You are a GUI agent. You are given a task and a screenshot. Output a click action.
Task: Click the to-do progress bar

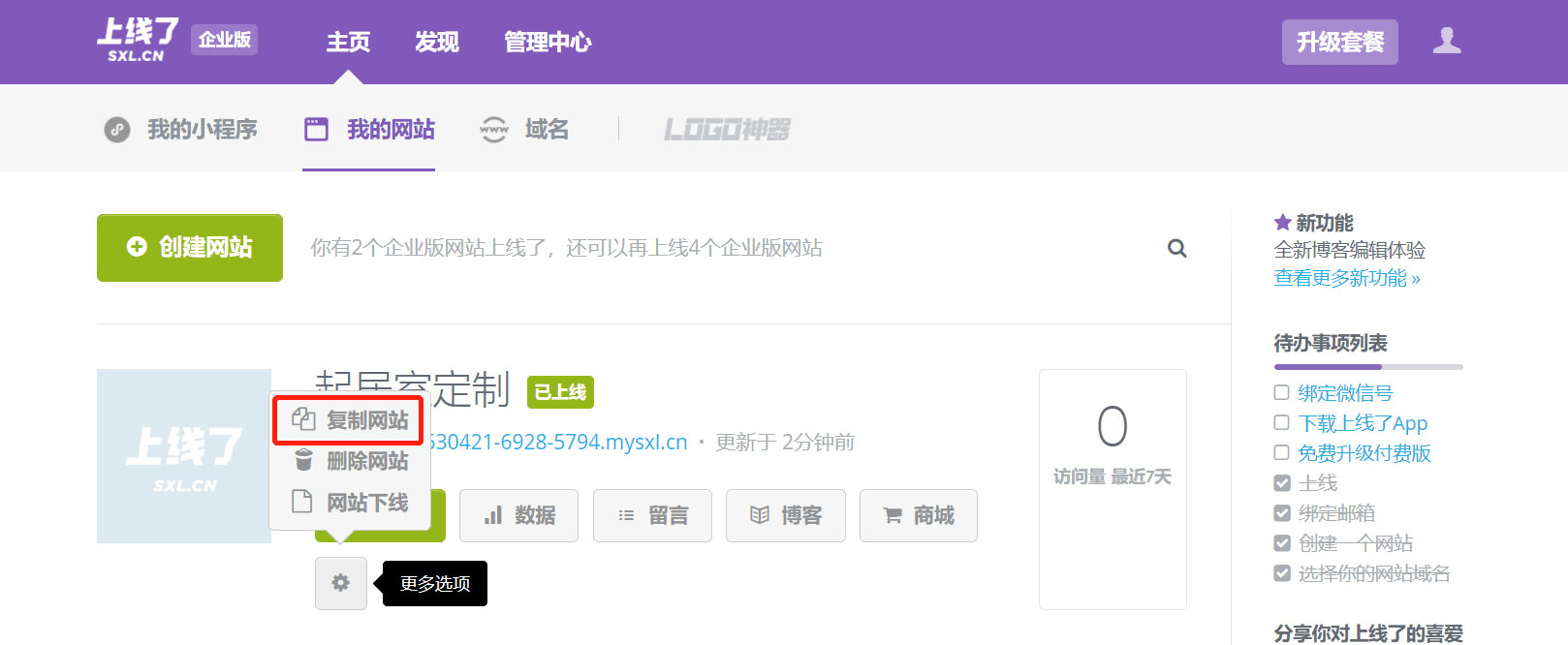[x=1368, y=367]
